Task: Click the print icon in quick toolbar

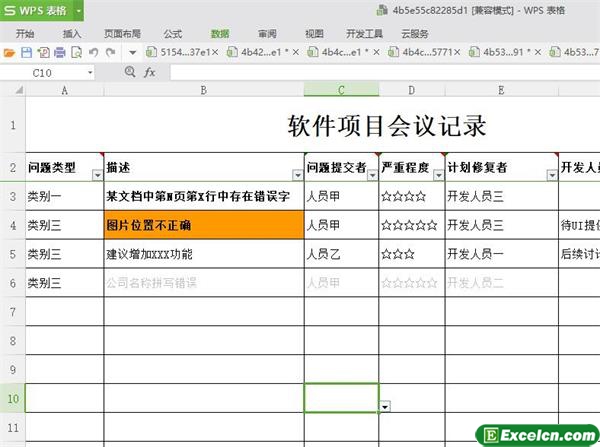Action: [x=60, y=52]
